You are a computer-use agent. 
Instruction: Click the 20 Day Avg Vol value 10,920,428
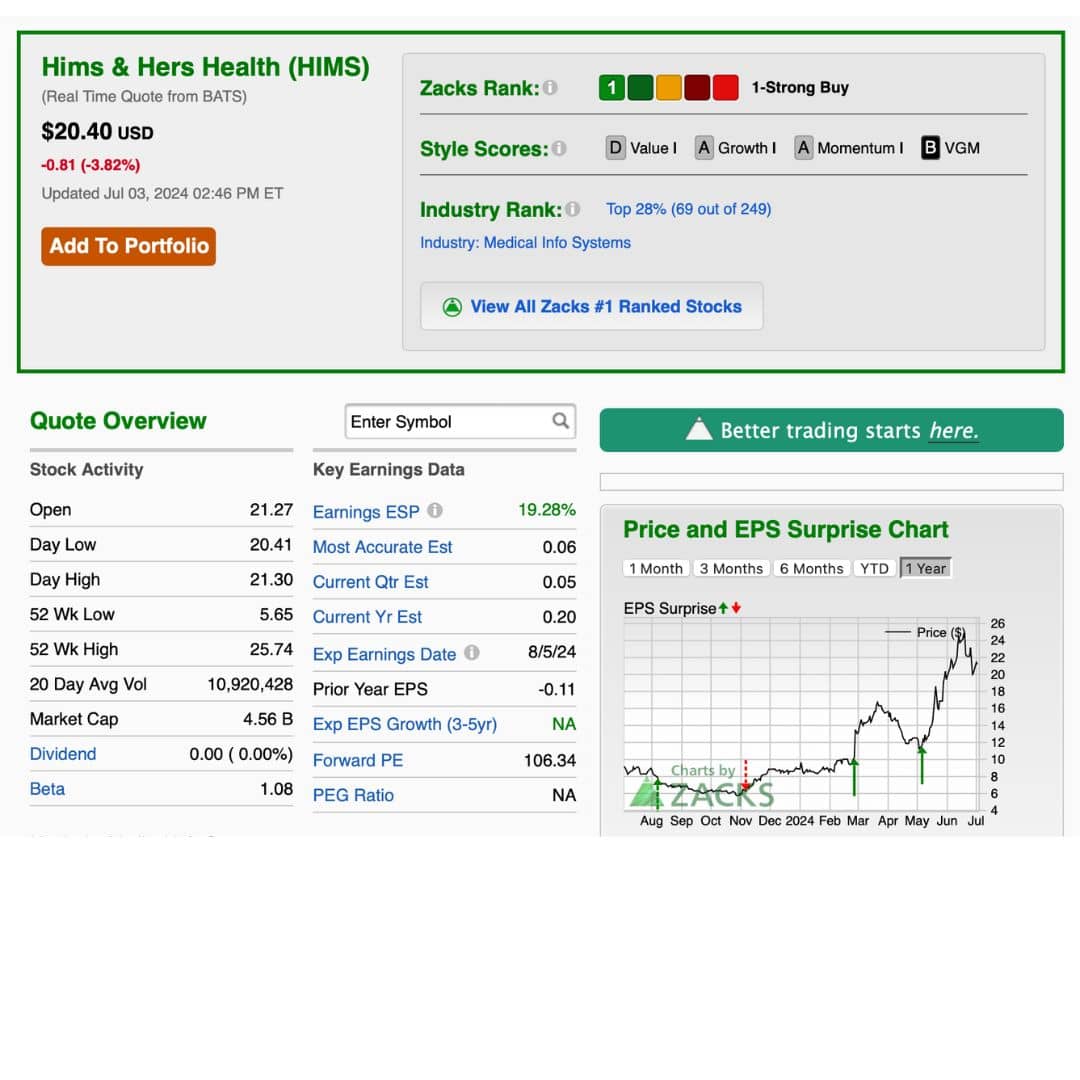coord(250,684)
